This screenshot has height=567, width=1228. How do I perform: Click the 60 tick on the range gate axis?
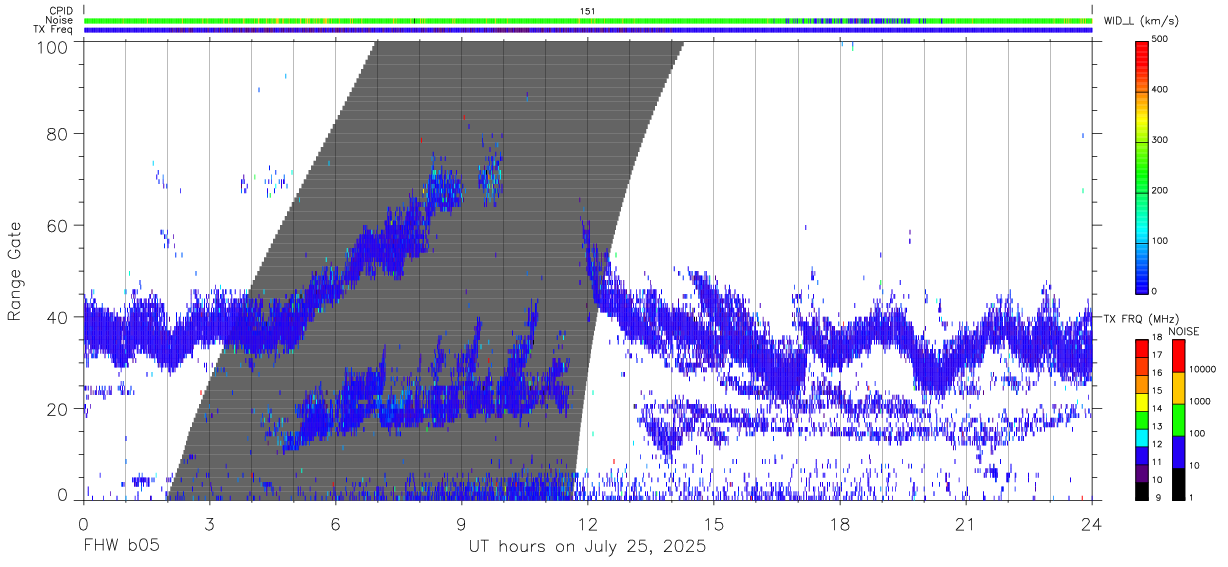(56, 226)
